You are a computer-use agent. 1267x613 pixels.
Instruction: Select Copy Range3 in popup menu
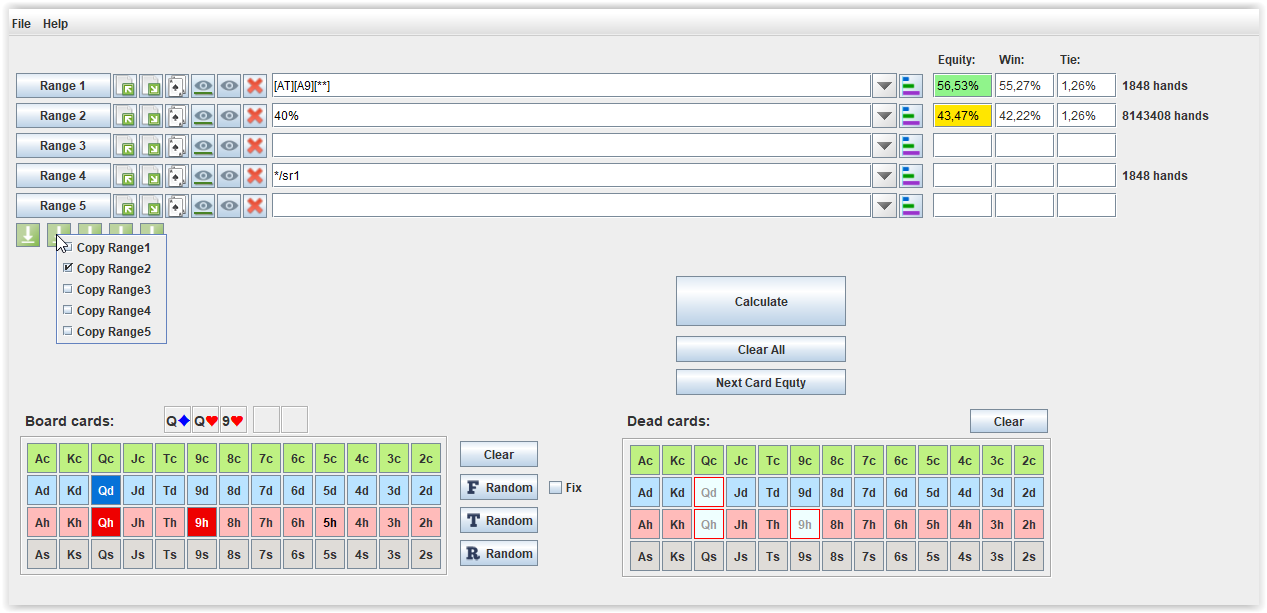click(112, 289)
